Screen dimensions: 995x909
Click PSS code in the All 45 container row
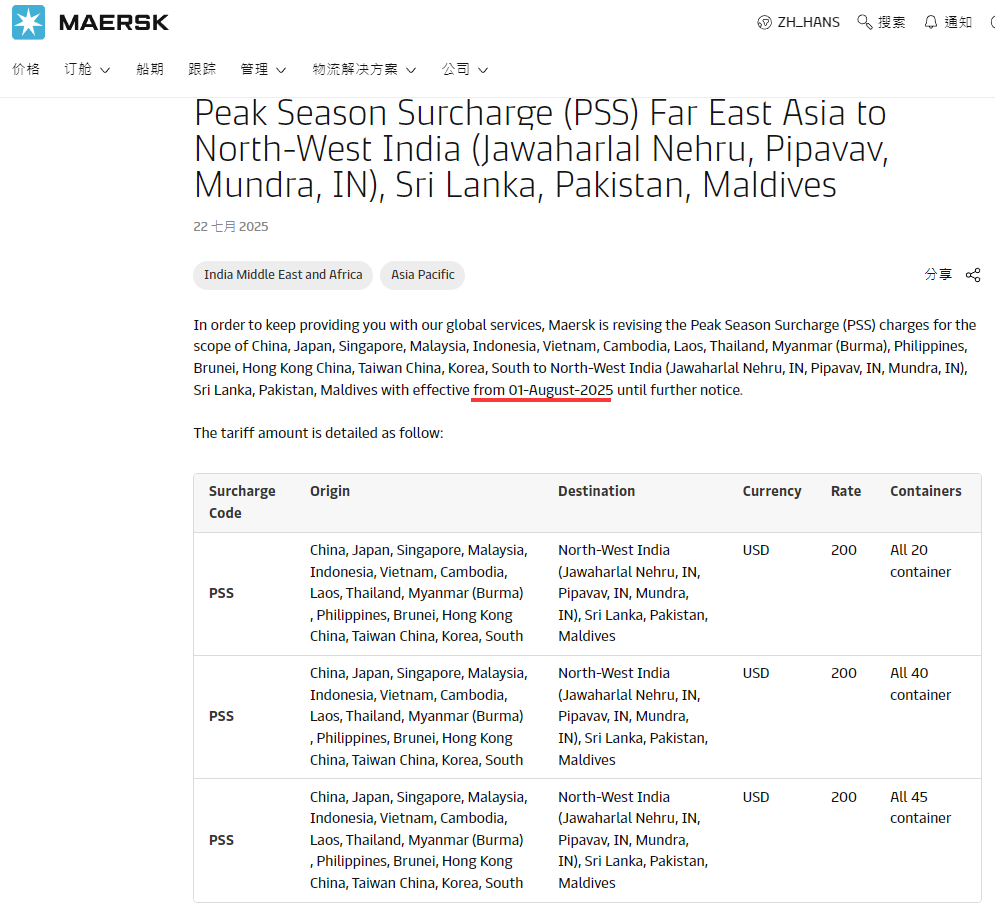[221, 840]
